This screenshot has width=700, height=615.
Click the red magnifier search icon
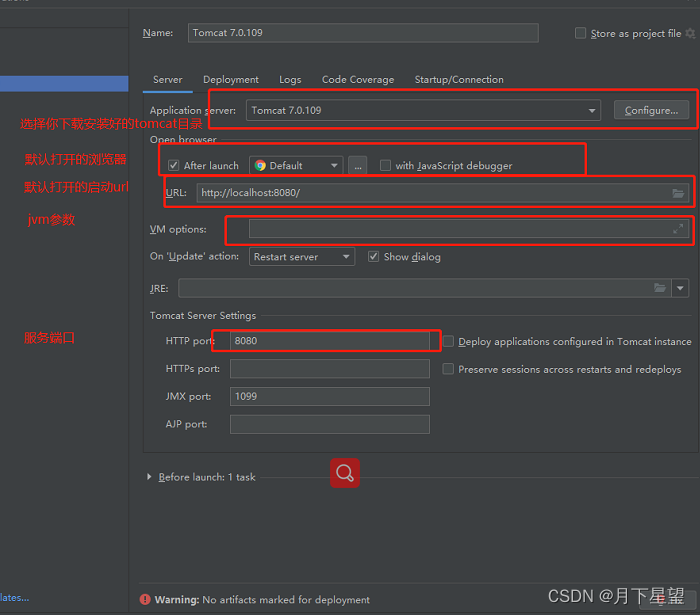[x=345, y=473]
